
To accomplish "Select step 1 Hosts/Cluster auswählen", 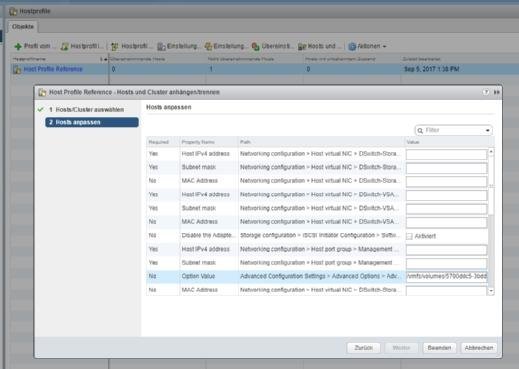I will pyautogui.click(x=86, y=110).
